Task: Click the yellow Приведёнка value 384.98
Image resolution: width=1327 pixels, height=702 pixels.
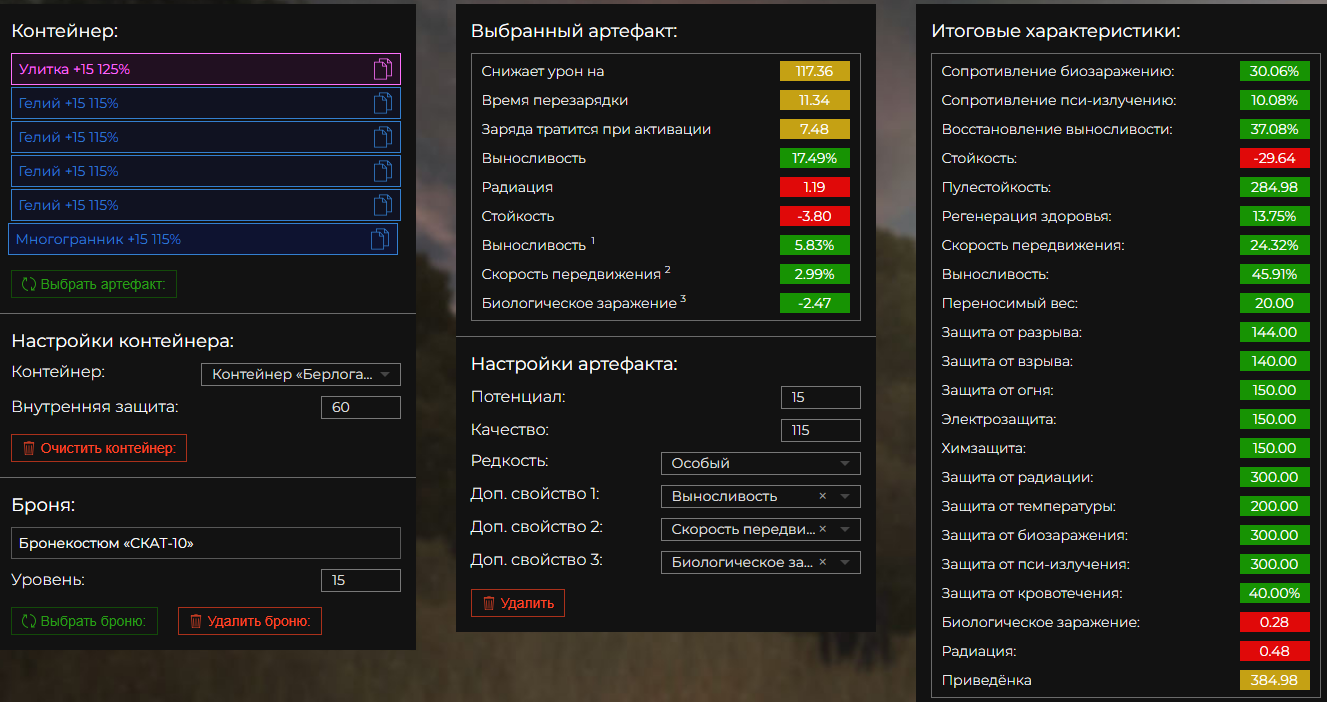Action: coord(1274,680)
